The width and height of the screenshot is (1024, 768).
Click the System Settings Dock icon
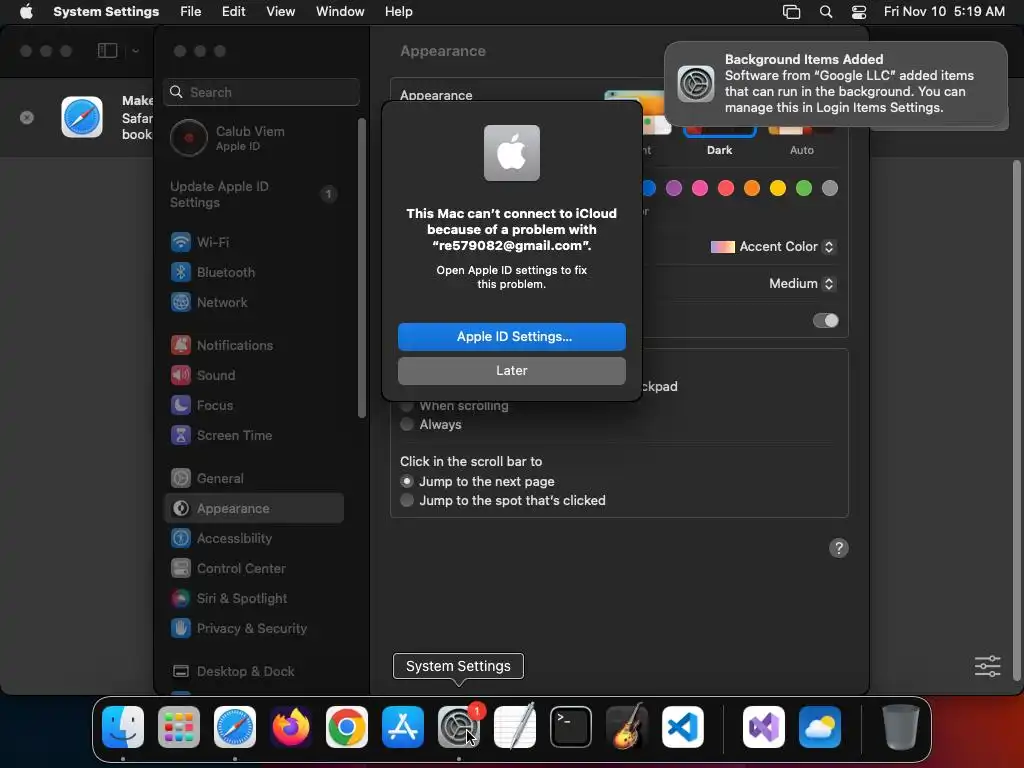coord(458,727)
